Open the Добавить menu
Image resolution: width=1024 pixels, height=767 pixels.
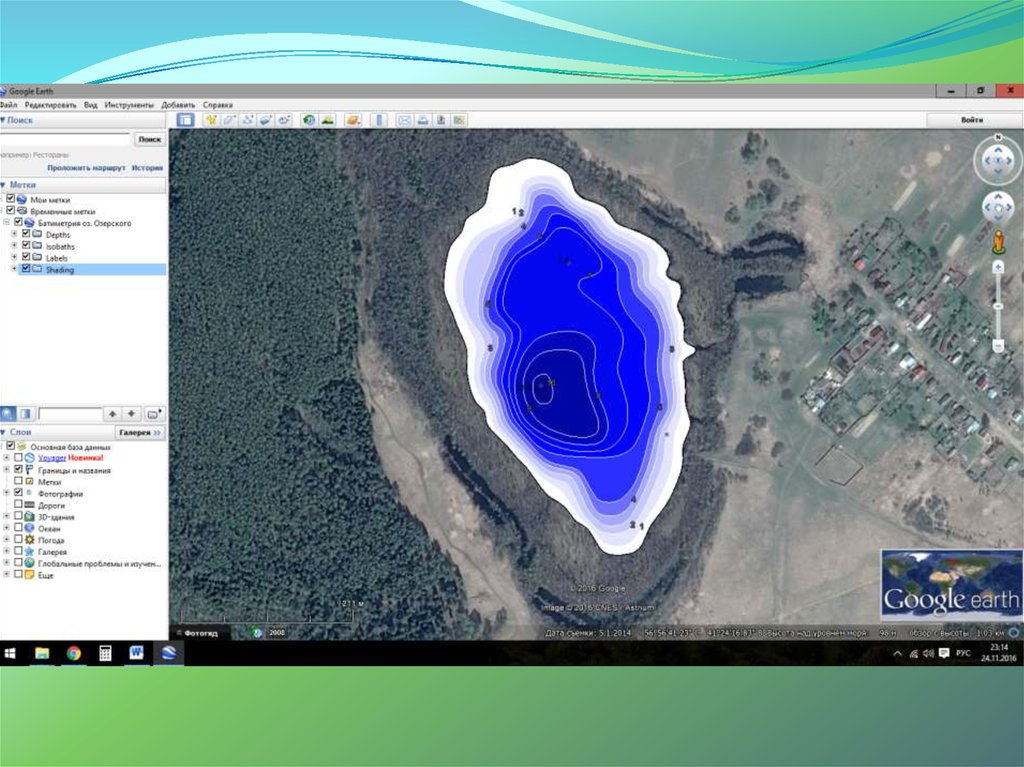coord(178,105)
